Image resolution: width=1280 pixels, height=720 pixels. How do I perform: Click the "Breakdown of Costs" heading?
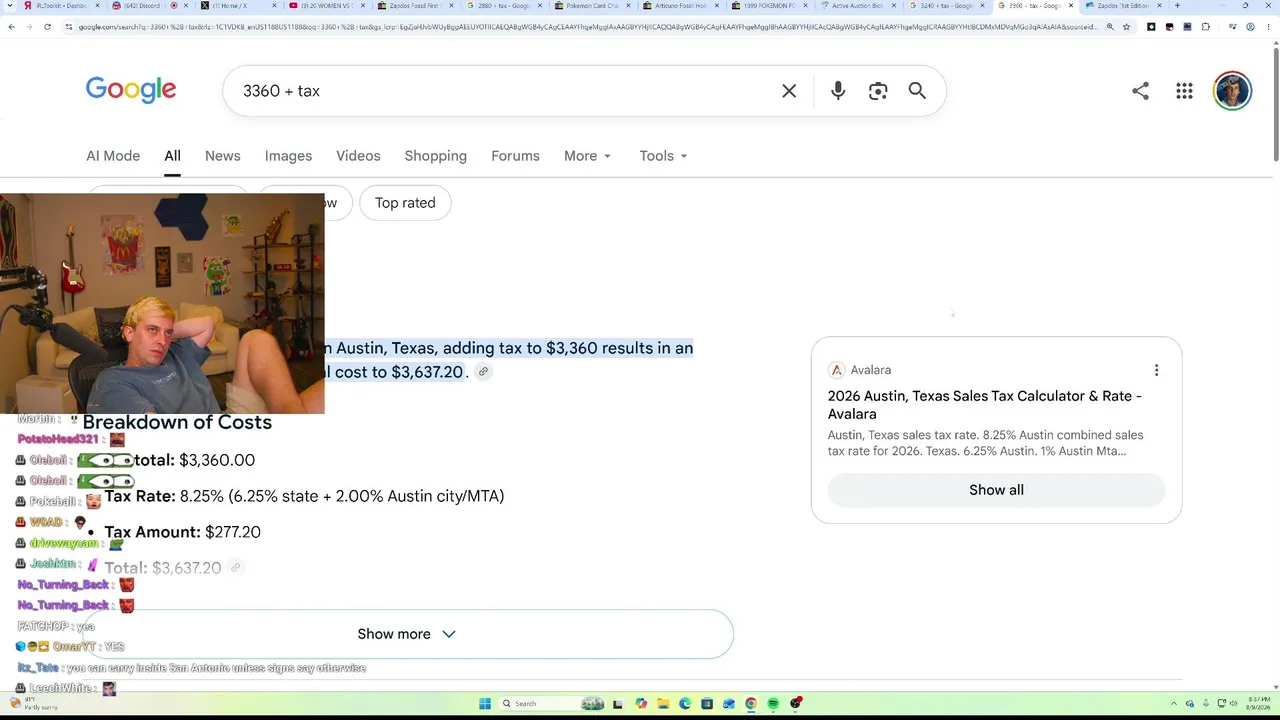(x=177, y=422)
